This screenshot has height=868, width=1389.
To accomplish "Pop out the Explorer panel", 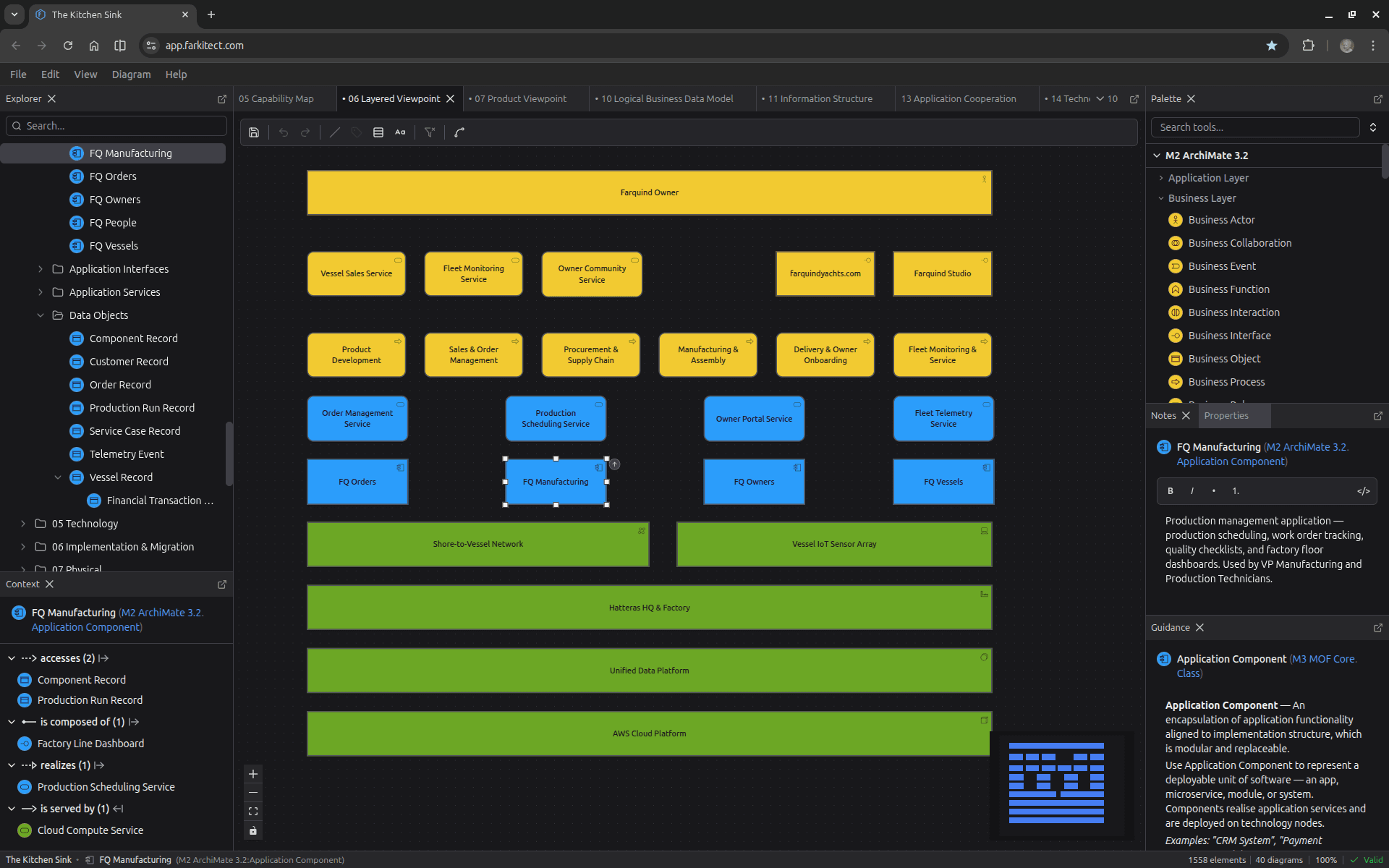I will pyautogui.click(x=222, y=99).
